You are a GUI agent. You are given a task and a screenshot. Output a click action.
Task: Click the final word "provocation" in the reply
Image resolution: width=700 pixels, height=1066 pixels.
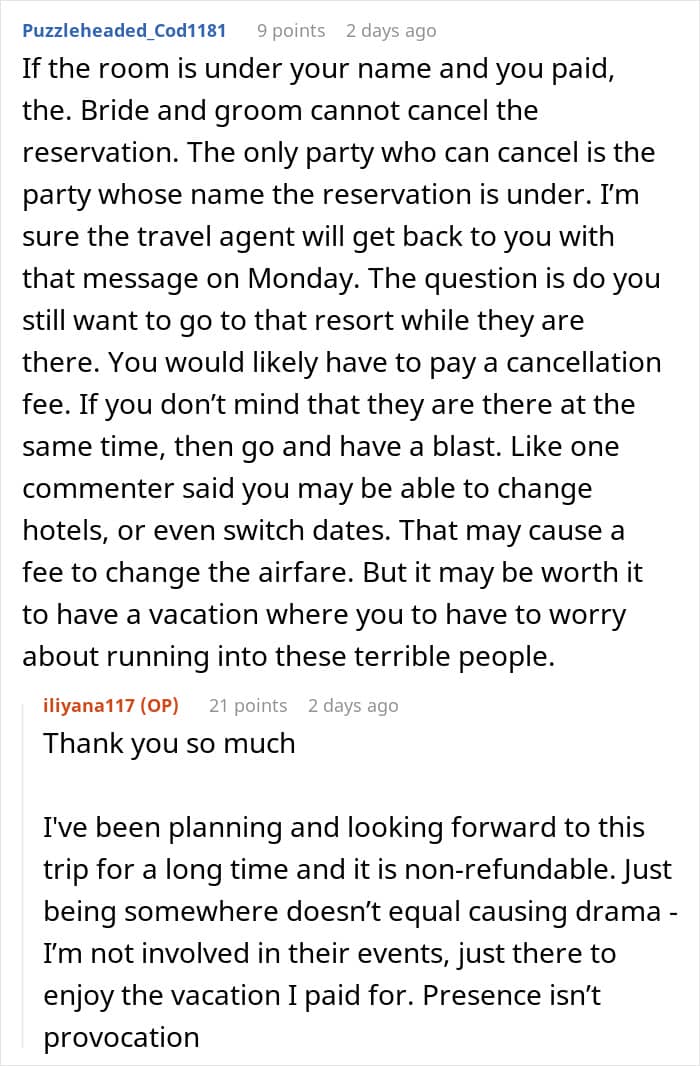point(122,1038)
